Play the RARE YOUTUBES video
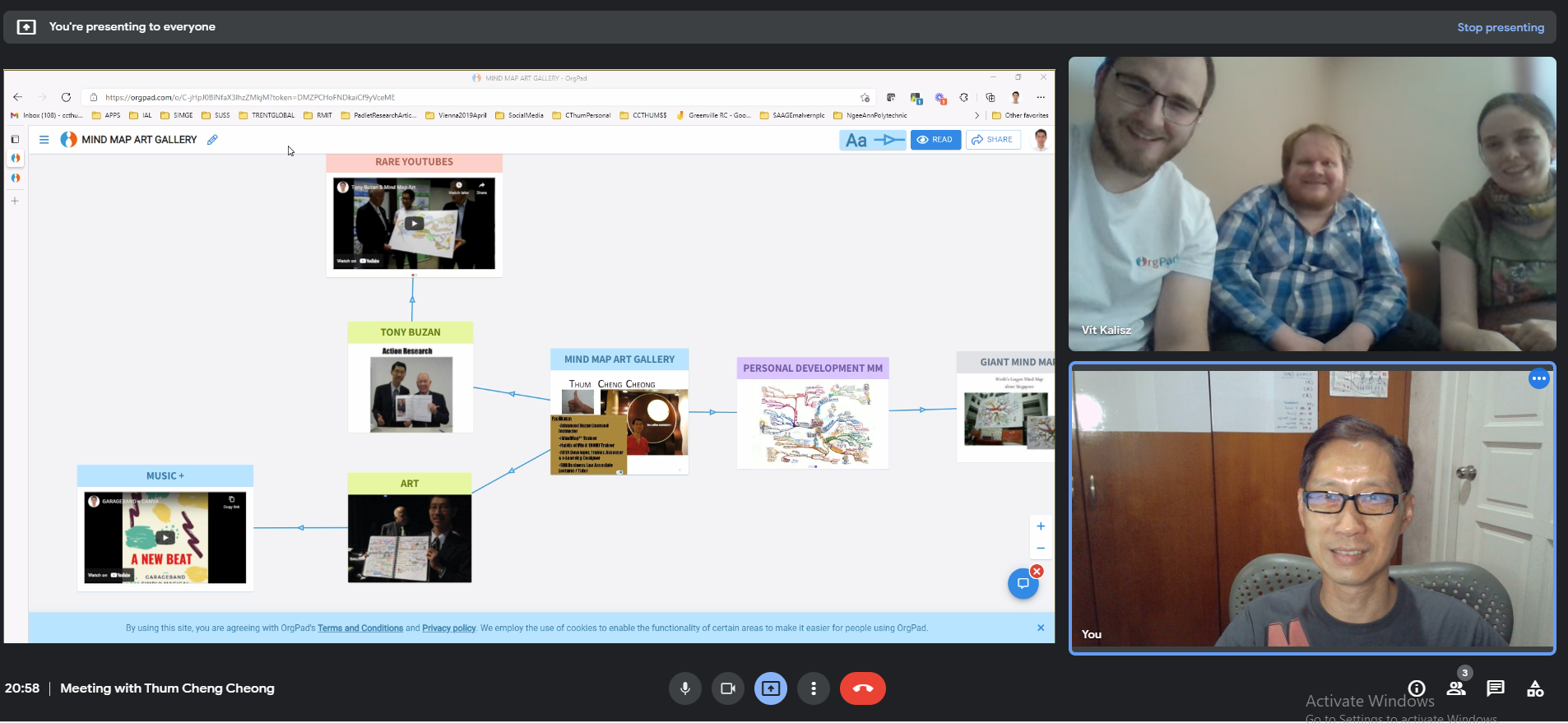 414,223
